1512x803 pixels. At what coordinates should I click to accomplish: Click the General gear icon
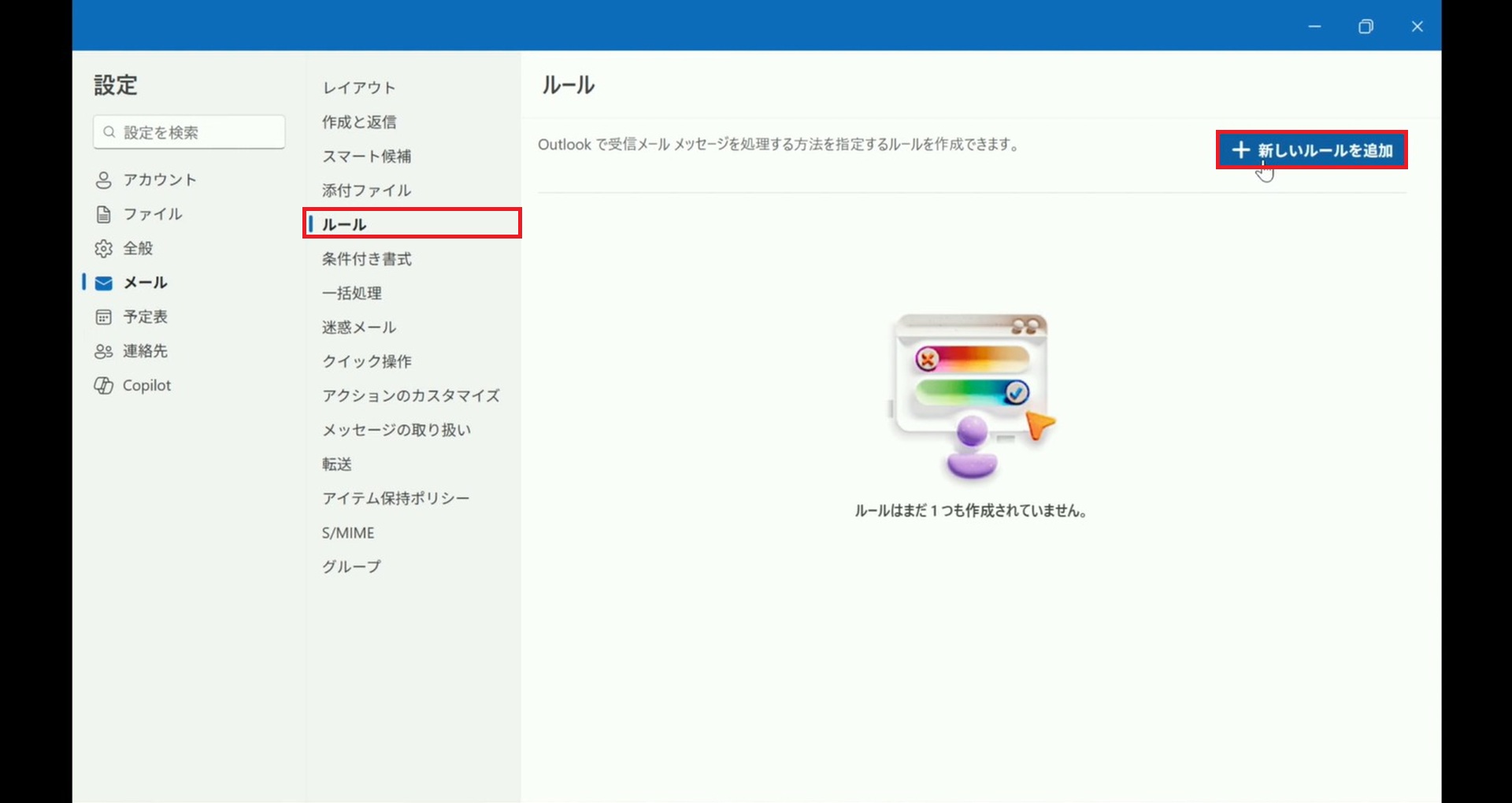tap(103, 249)
